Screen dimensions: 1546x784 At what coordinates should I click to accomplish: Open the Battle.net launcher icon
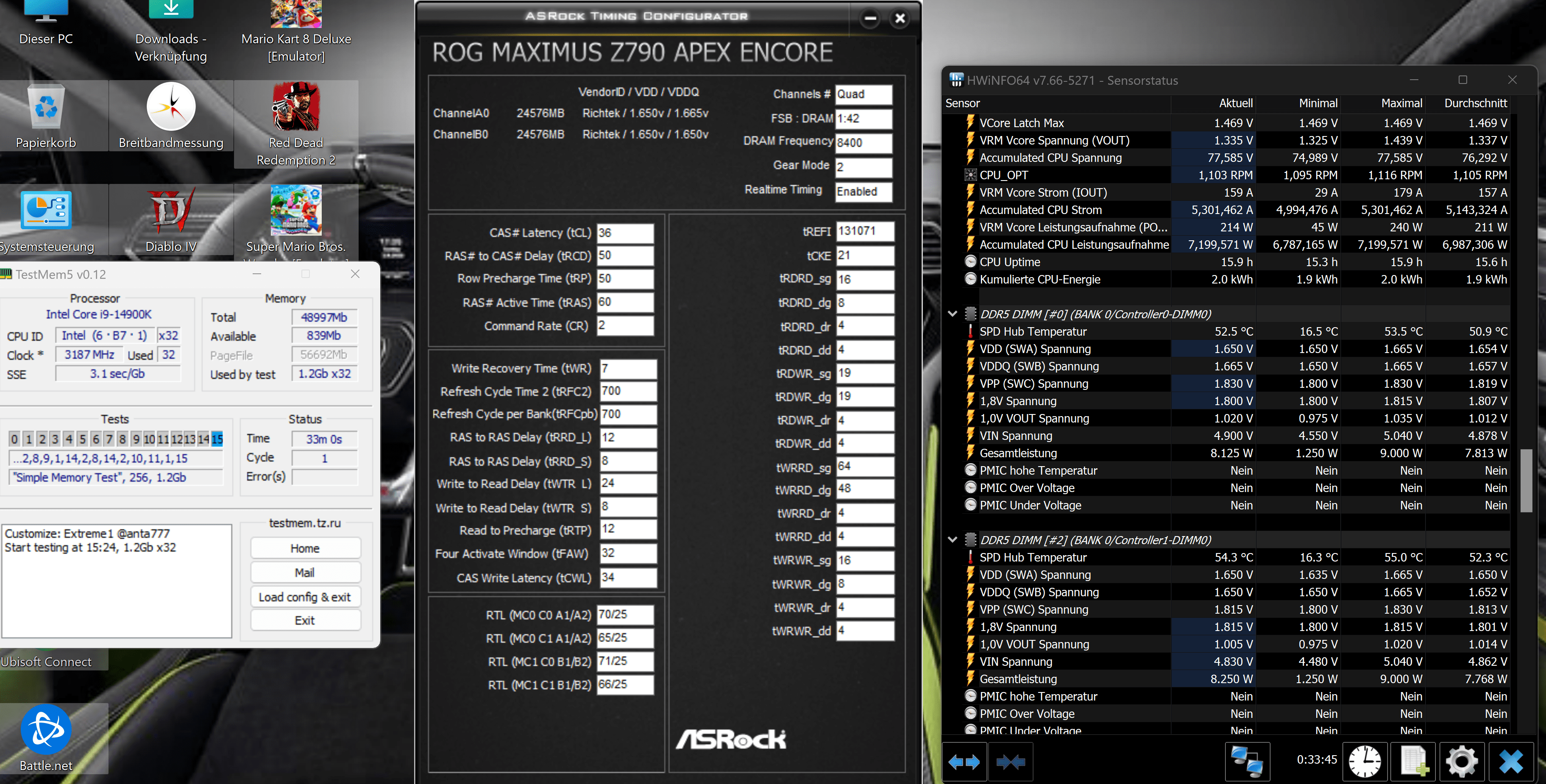46,739
